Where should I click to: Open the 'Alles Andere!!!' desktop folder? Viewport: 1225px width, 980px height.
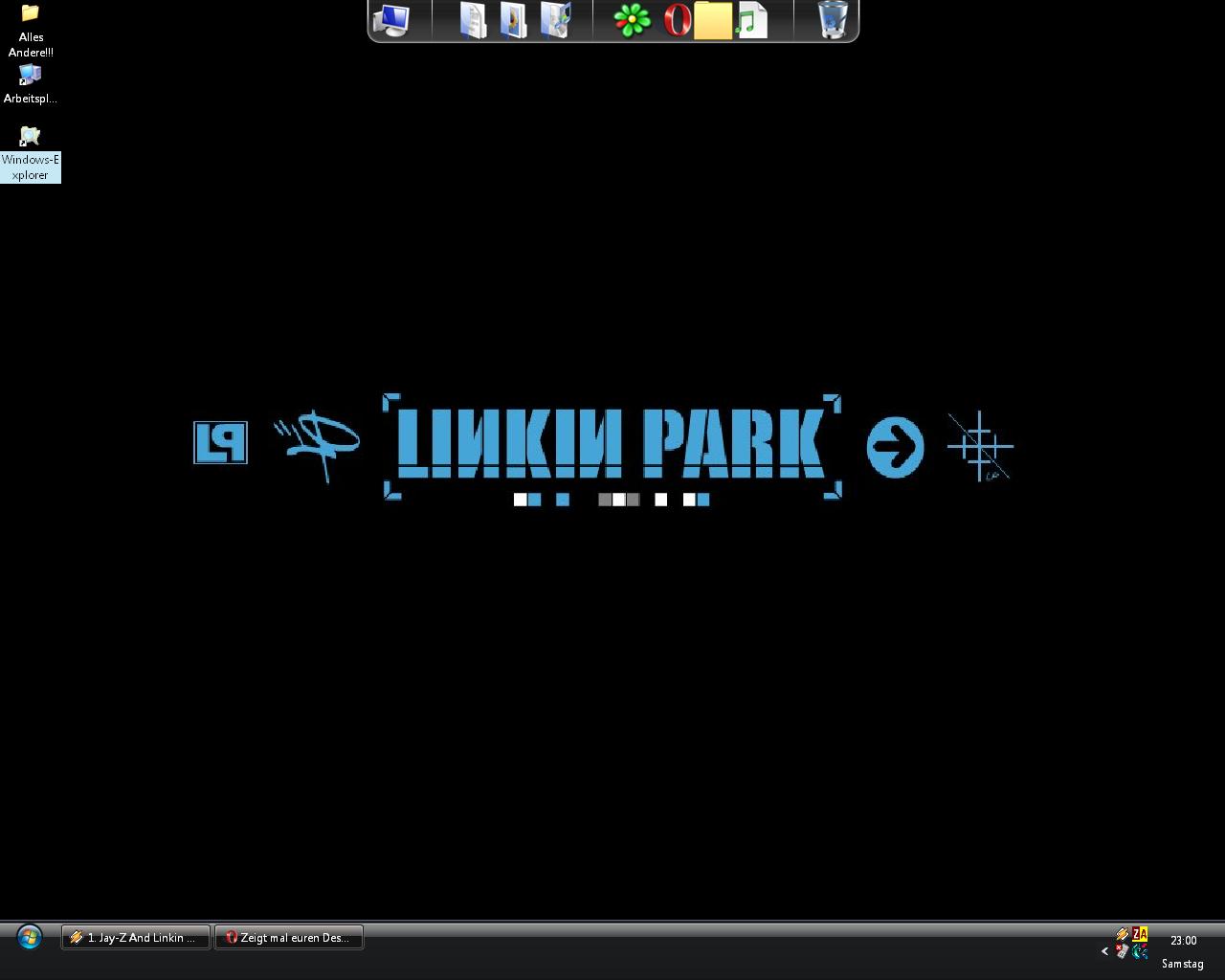pyautogui.click(x=31, y=31)
